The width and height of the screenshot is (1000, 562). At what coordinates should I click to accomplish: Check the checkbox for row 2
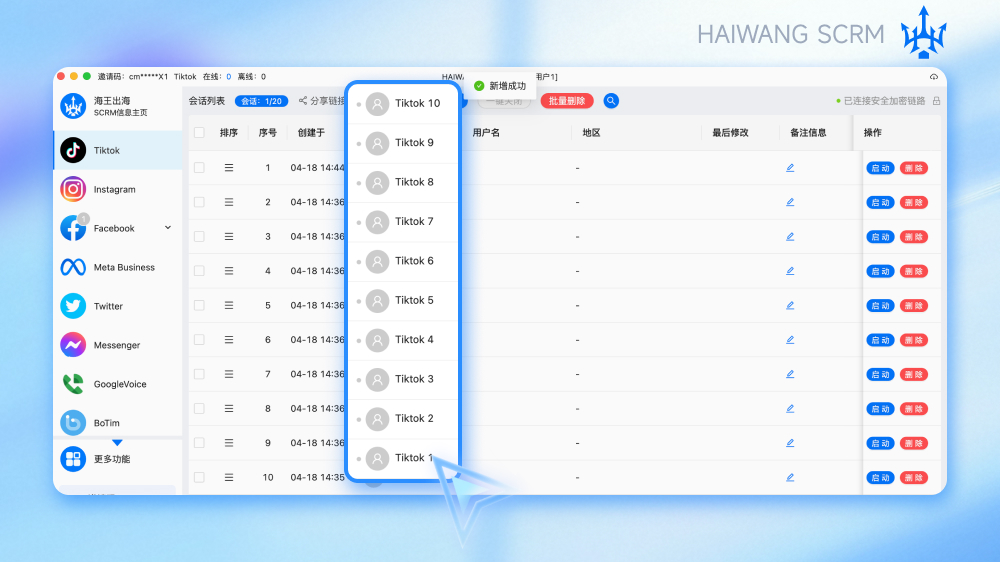[200, 202]
